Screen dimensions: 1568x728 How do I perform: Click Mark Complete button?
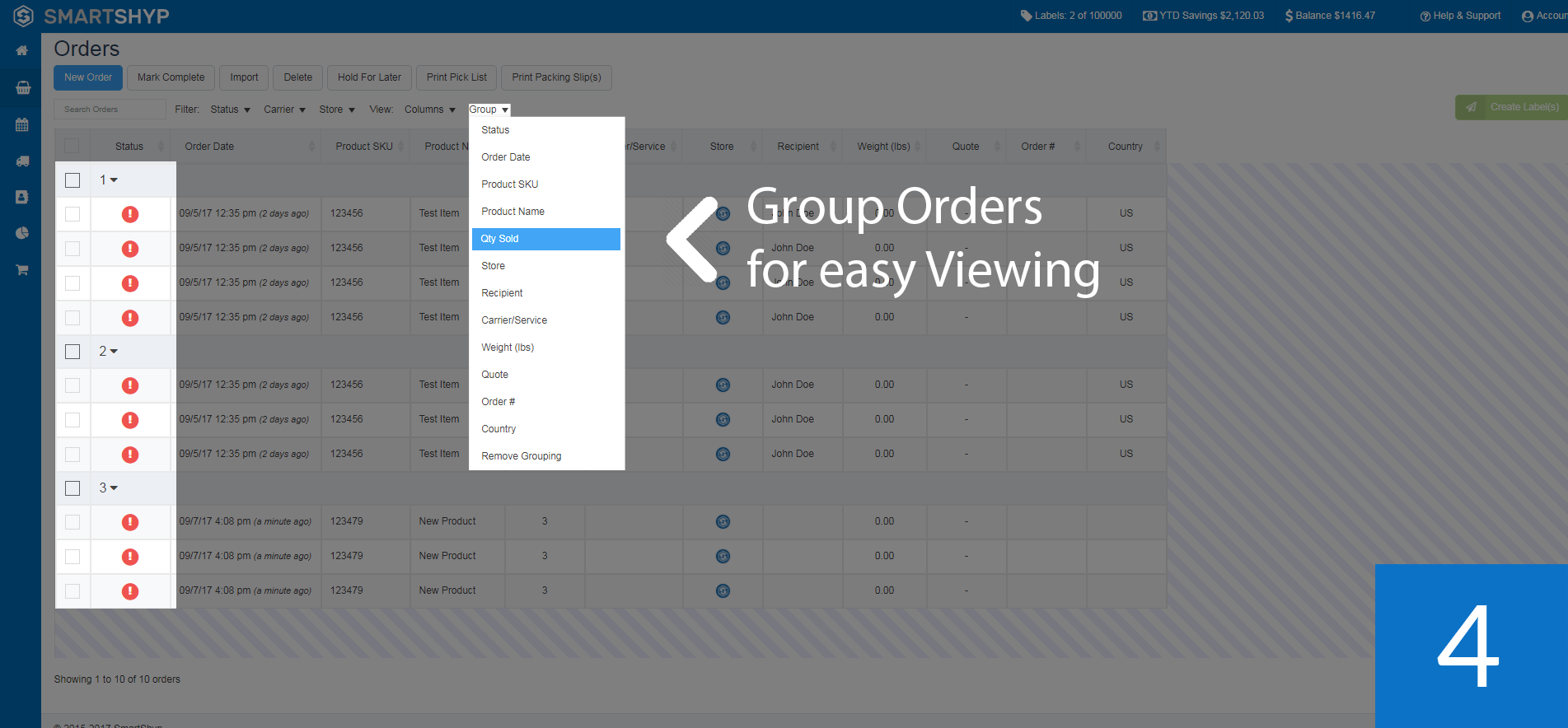pyautogui.click(x=171, y=77)
